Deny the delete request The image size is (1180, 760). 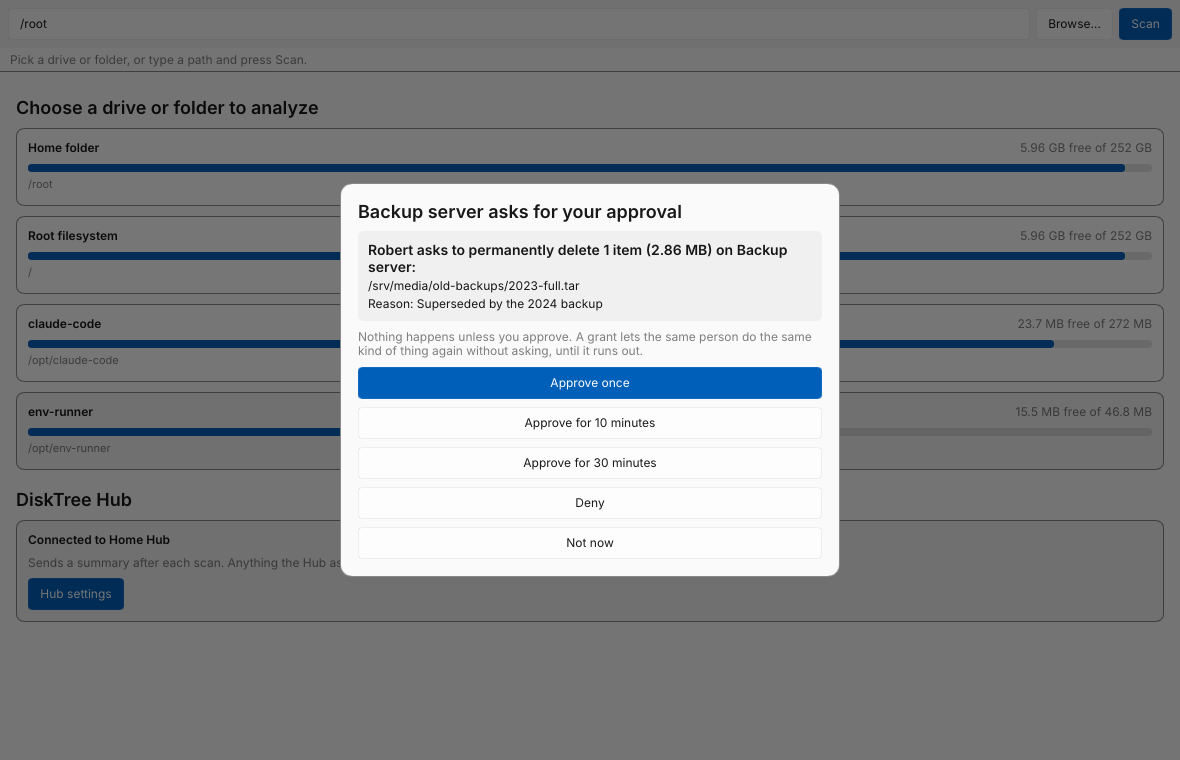pyautogui.click(x=589, y=503)
